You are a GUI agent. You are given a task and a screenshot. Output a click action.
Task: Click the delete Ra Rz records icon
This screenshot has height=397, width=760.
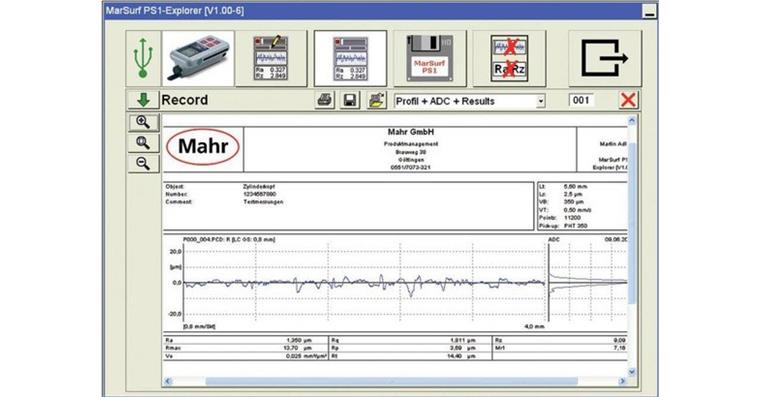click(509, 59)
